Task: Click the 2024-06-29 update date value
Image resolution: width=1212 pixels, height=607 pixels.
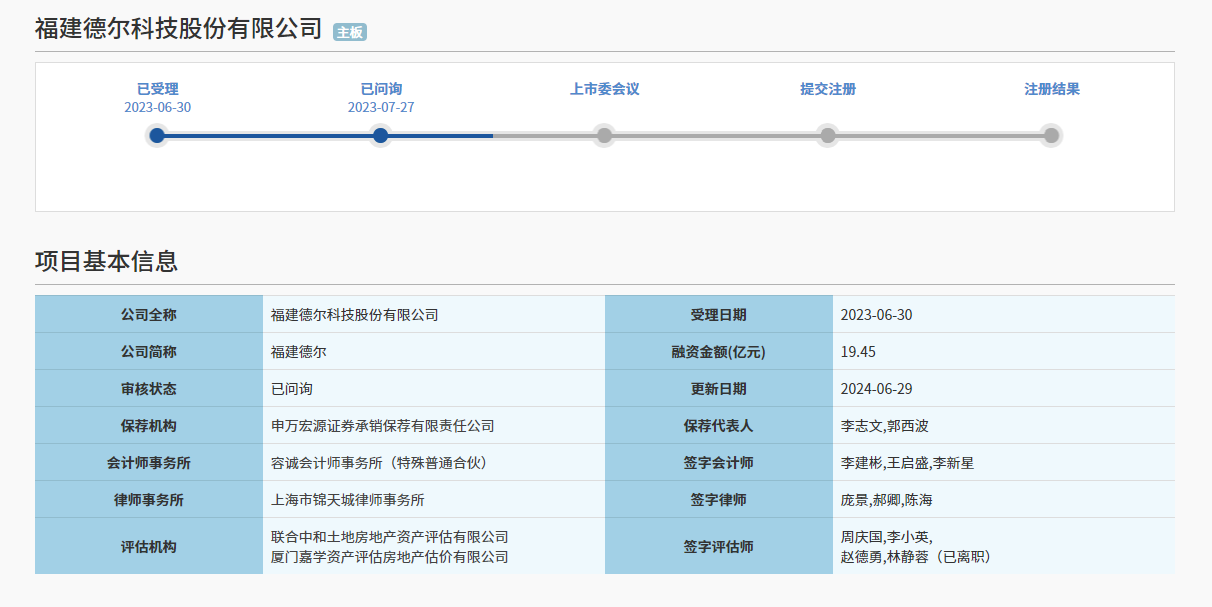Action: 877,389
